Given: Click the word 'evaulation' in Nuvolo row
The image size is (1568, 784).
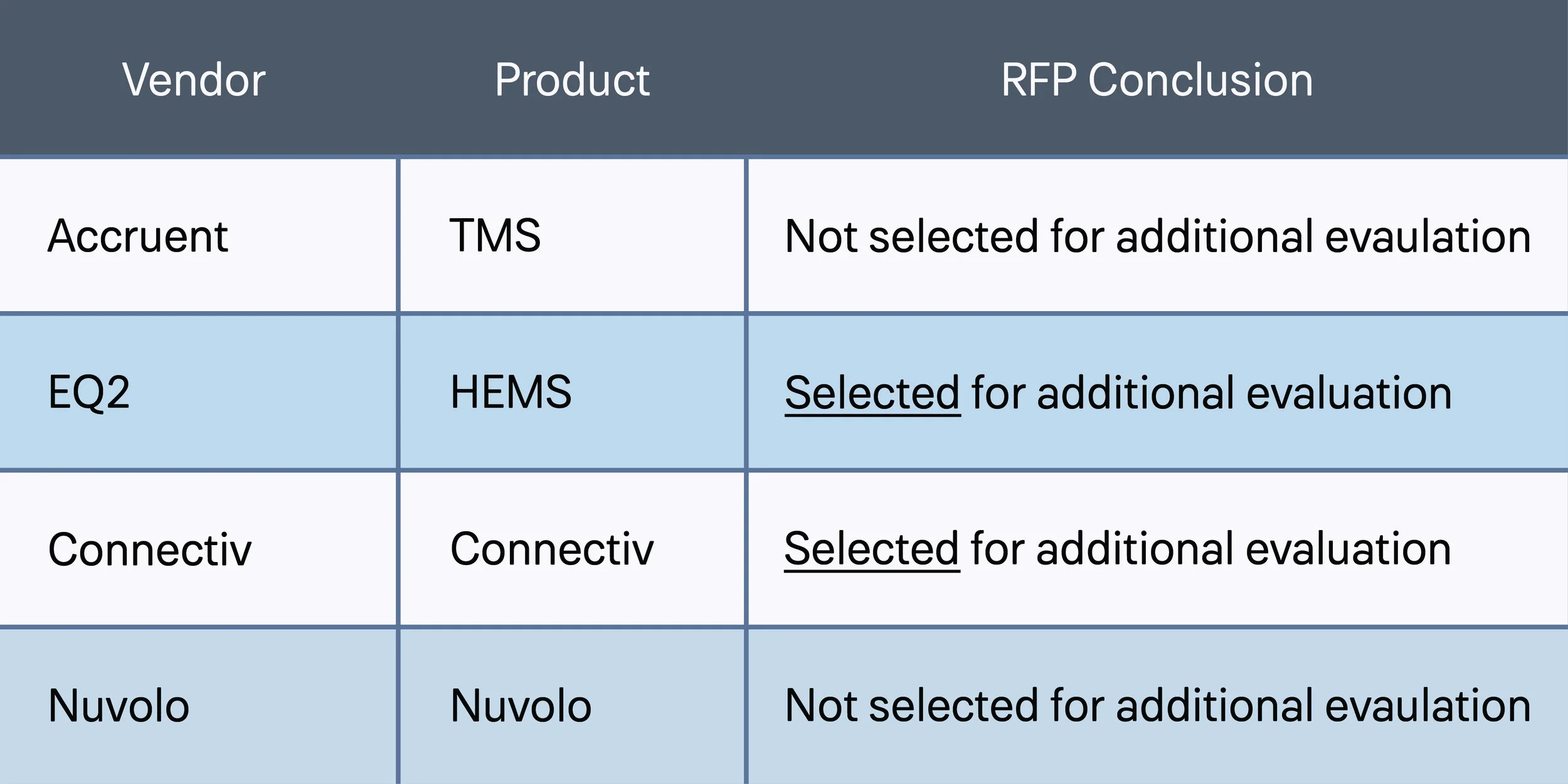Looking at the screenshot, I should click(1428, 706).
